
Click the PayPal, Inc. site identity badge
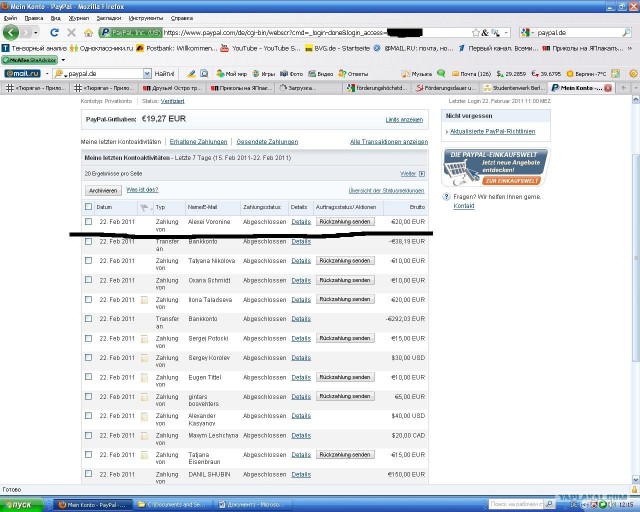click(x=131, y=33)
